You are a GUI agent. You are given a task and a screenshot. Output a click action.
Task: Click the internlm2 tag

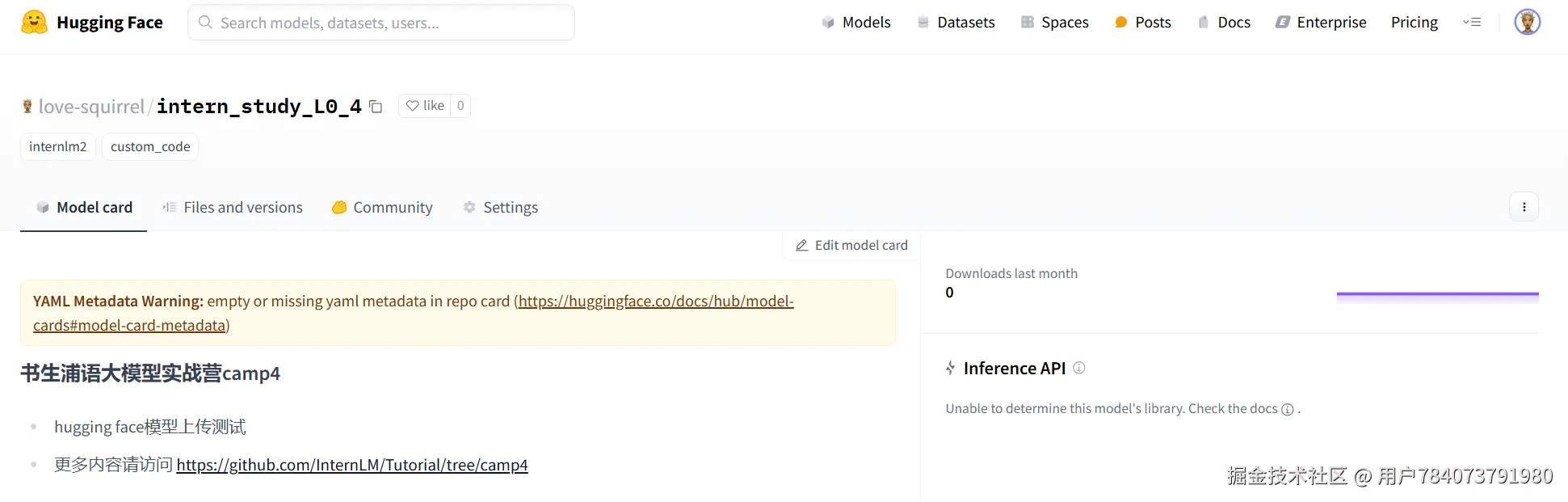pyautogui.click(x=58, y=146)
